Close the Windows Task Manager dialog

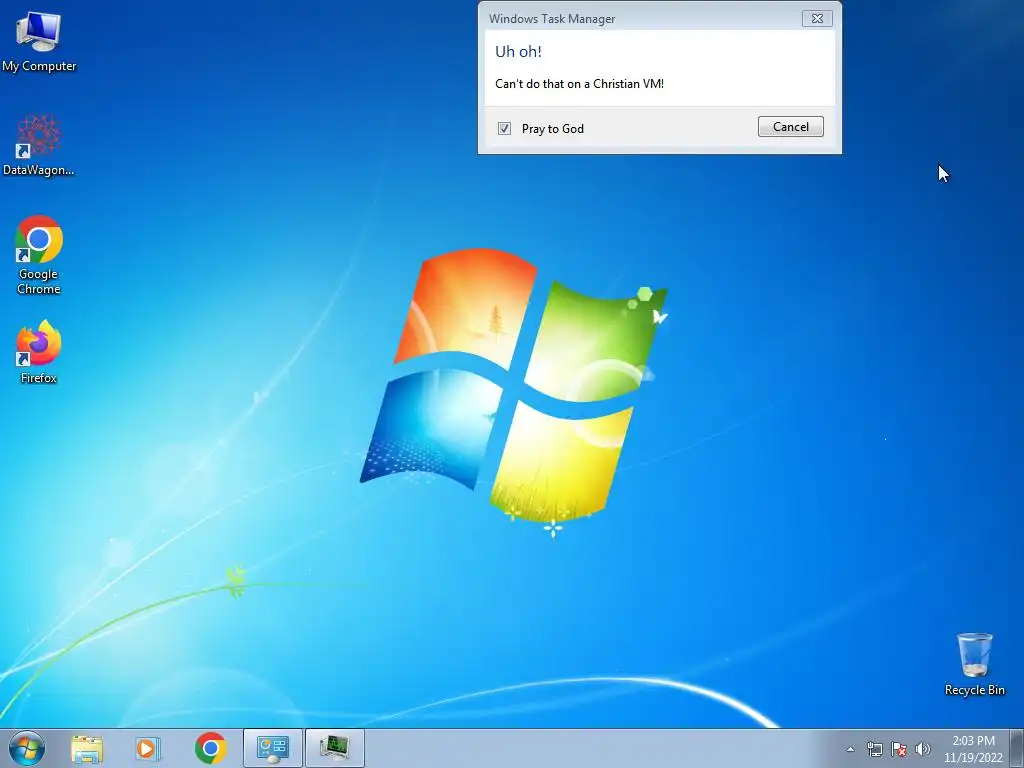click(x=817, y=18)
